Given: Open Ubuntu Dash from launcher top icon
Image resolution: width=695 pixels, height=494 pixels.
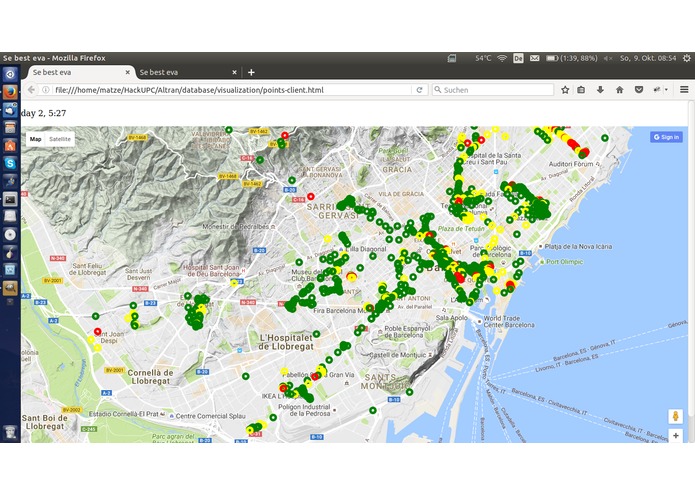Looking at the screenshot, I should click(10, 74).
